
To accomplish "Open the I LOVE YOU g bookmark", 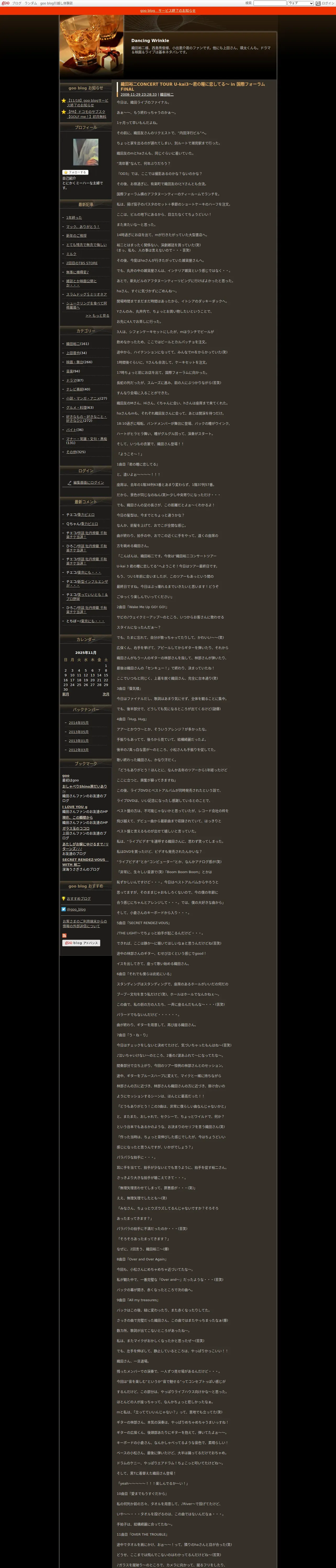I will point(75,807).
